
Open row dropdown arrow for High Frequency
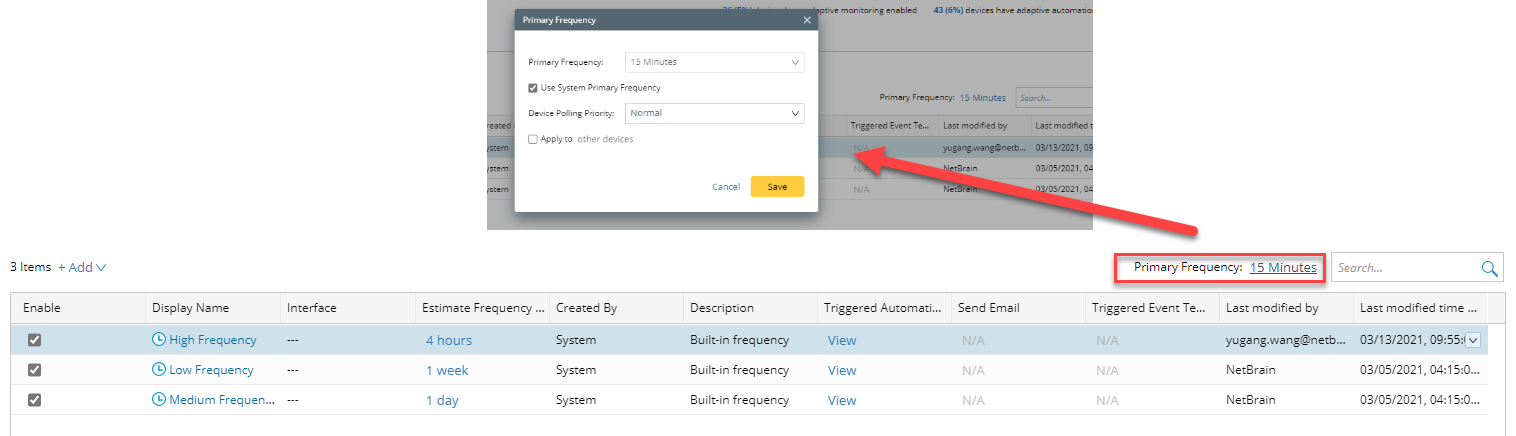point(1473,340)
